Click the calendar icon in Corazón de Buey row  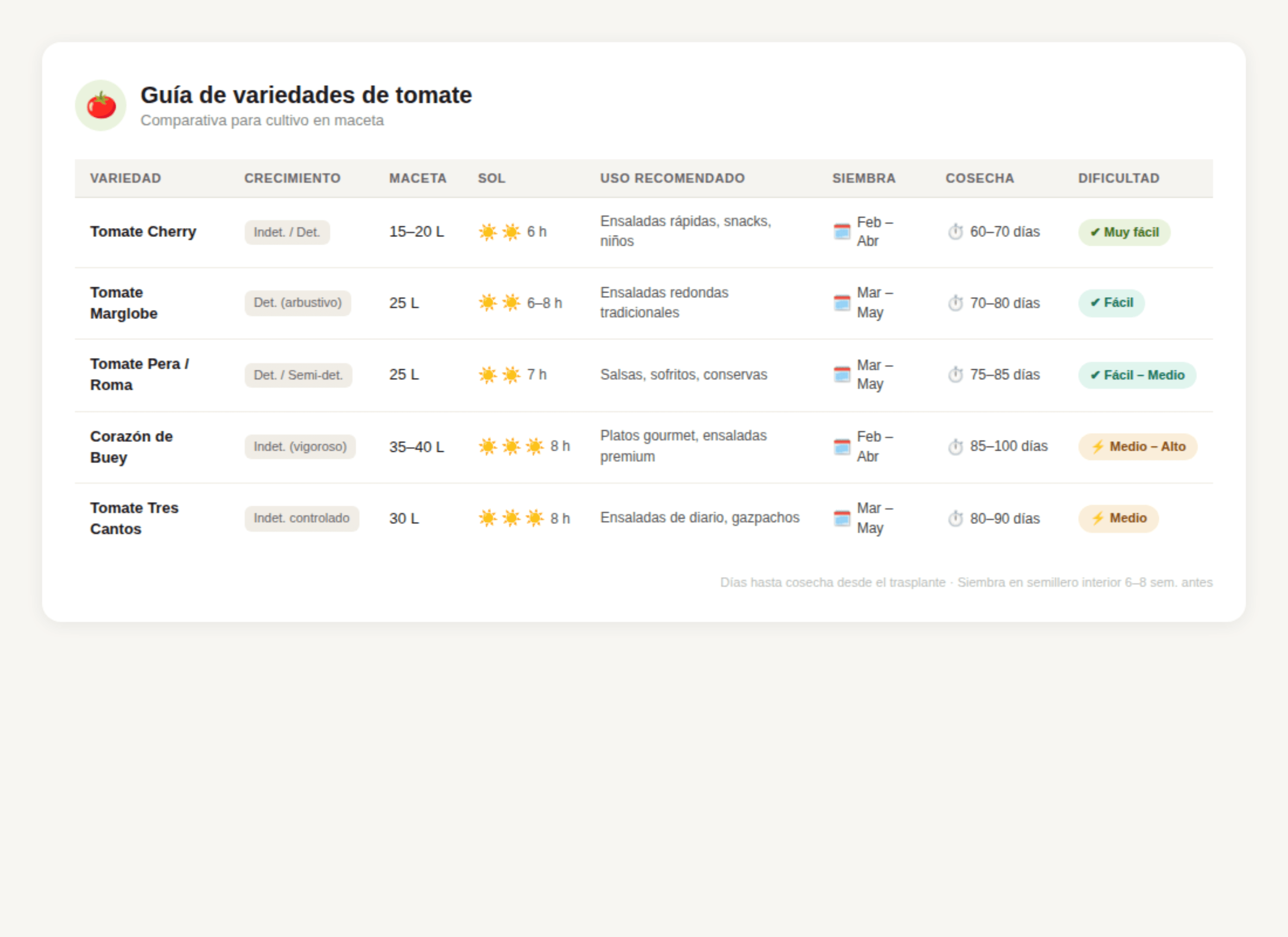(x=841, y=447)
